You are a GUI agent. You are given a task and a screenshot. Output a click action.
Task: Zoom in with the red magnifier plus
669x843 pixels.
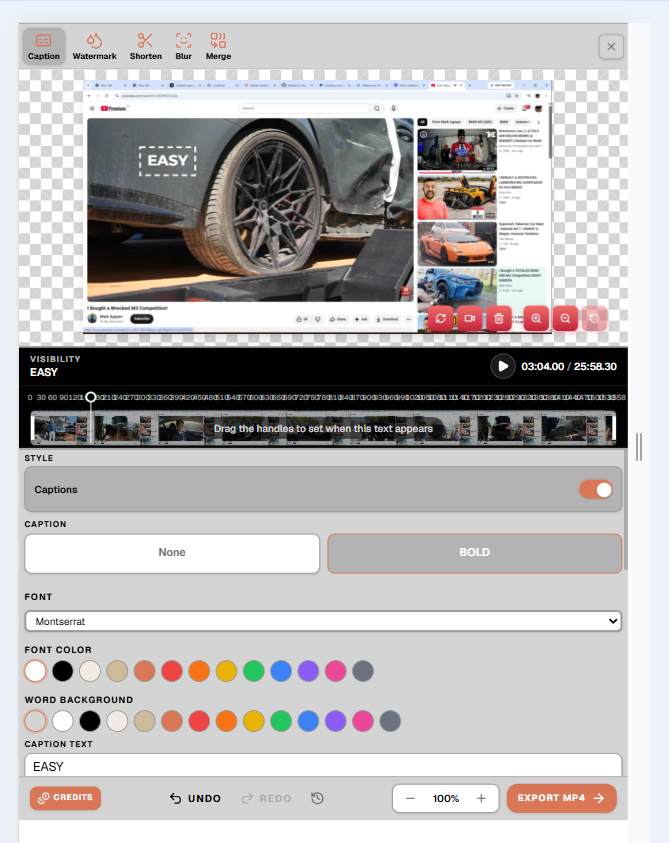(x=536, y=318)
